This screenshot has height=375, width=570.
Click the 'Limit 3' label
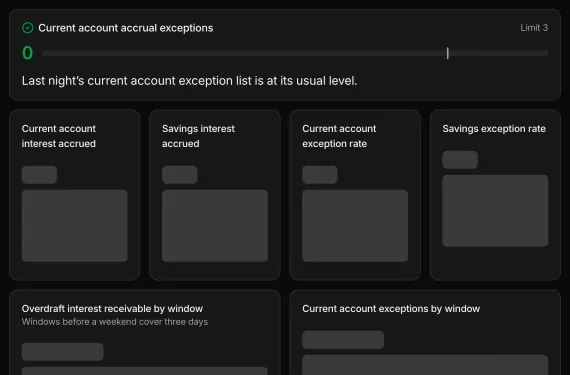(534, 28)
